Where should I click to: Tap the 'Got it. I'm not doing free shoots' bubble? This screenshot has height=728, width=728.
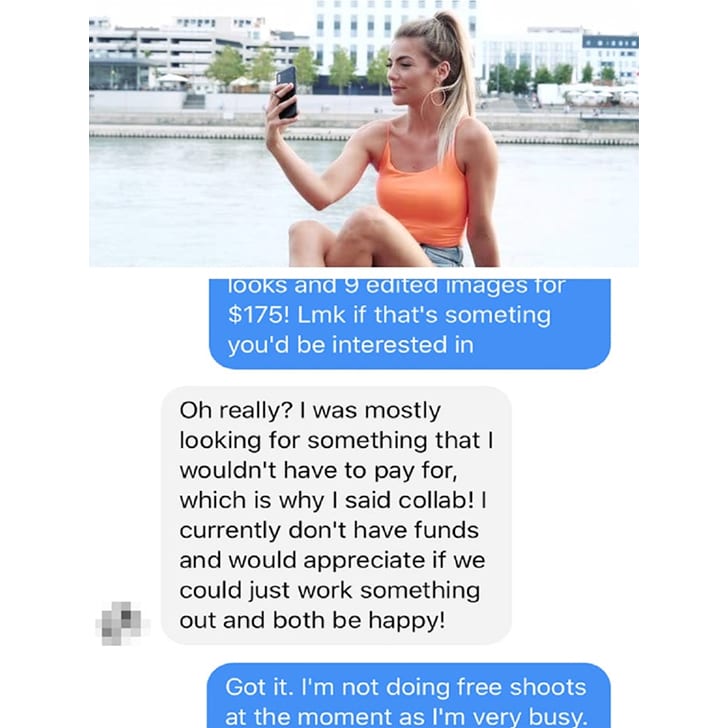[x=409, y=696]
